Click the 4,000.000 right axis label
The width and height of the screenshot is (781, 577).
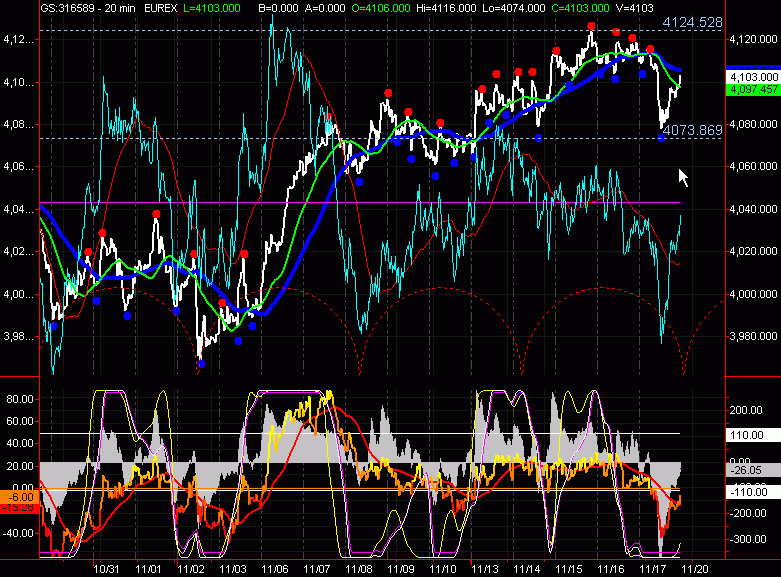[753, 294]
